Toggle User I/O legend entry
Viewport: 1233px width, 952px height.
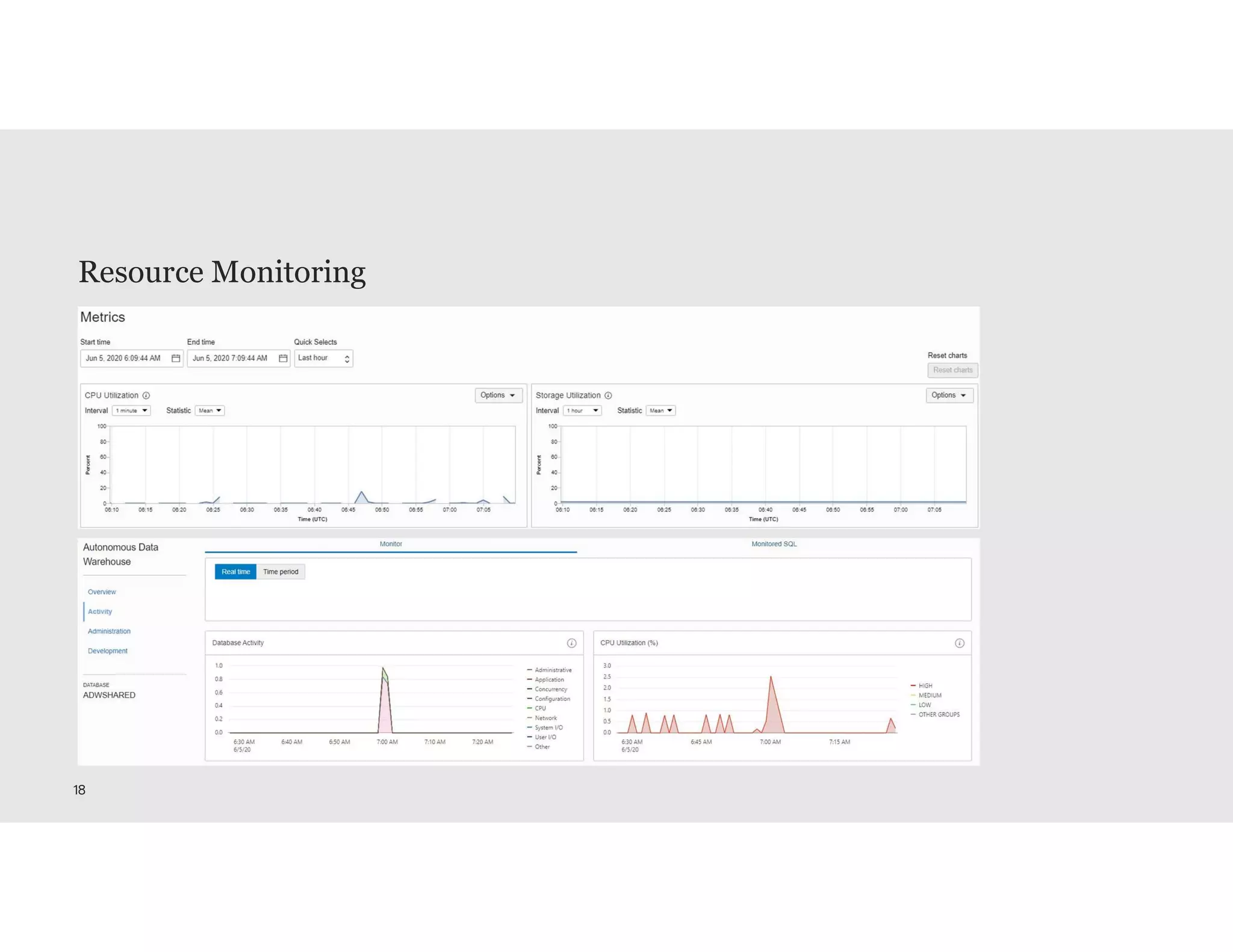coord(542,737)
